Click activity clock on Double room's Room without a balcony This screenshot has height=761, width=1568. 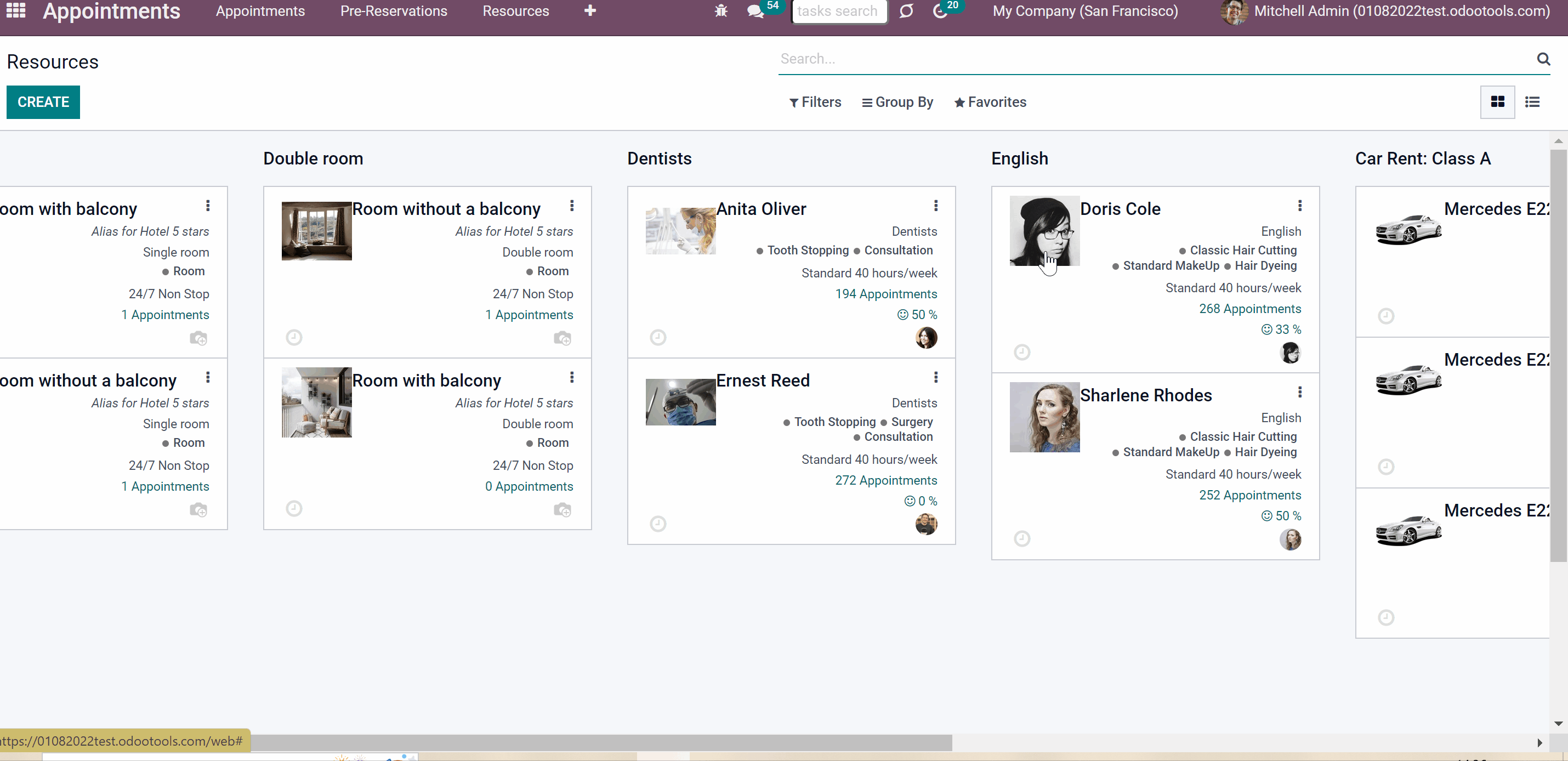click(294, 337)
